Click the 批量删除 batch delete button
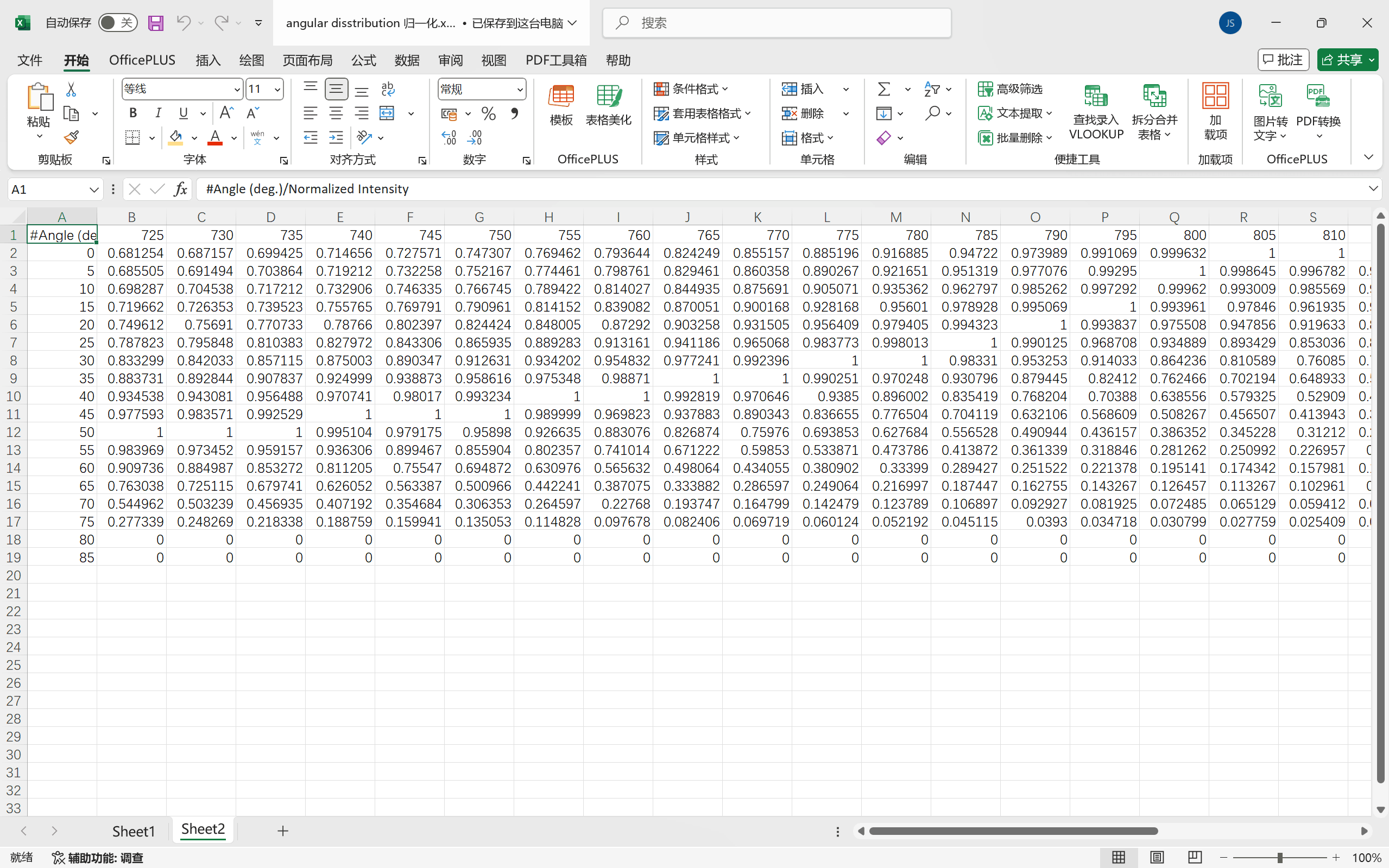This screenshot has width=1389, height=868. (1015, 138)
